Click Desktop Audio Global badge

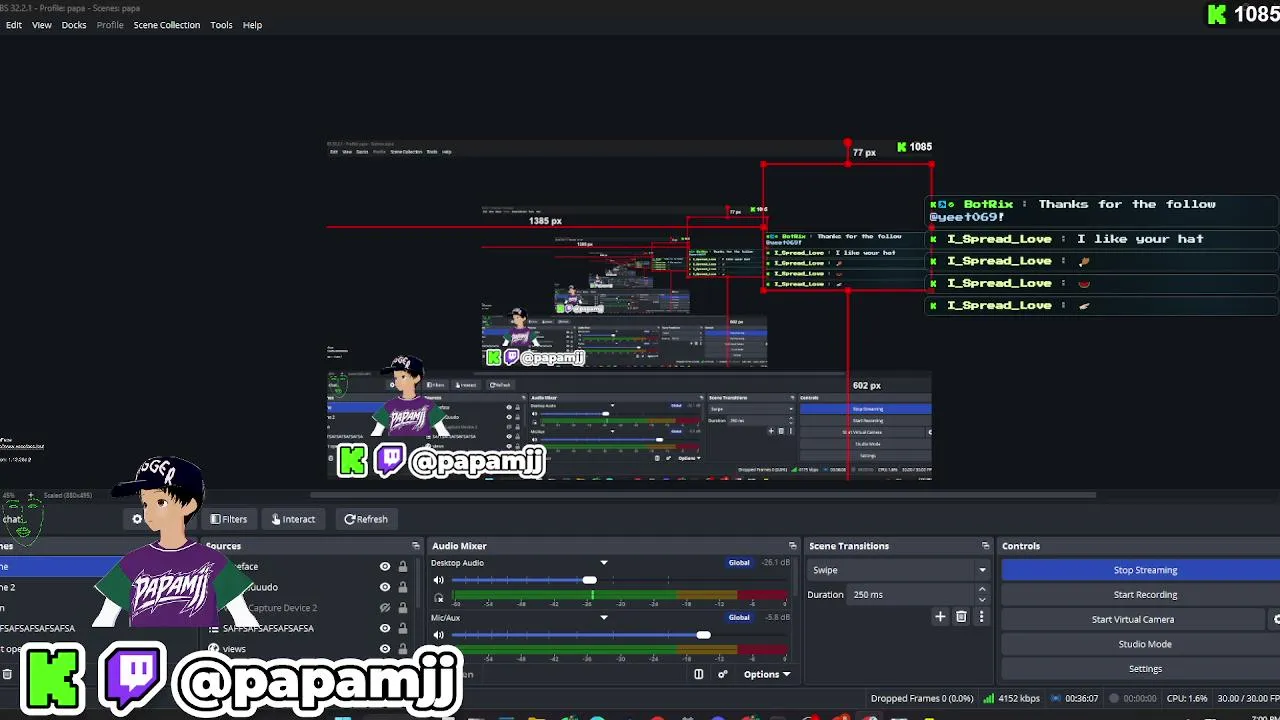[739, 563]
